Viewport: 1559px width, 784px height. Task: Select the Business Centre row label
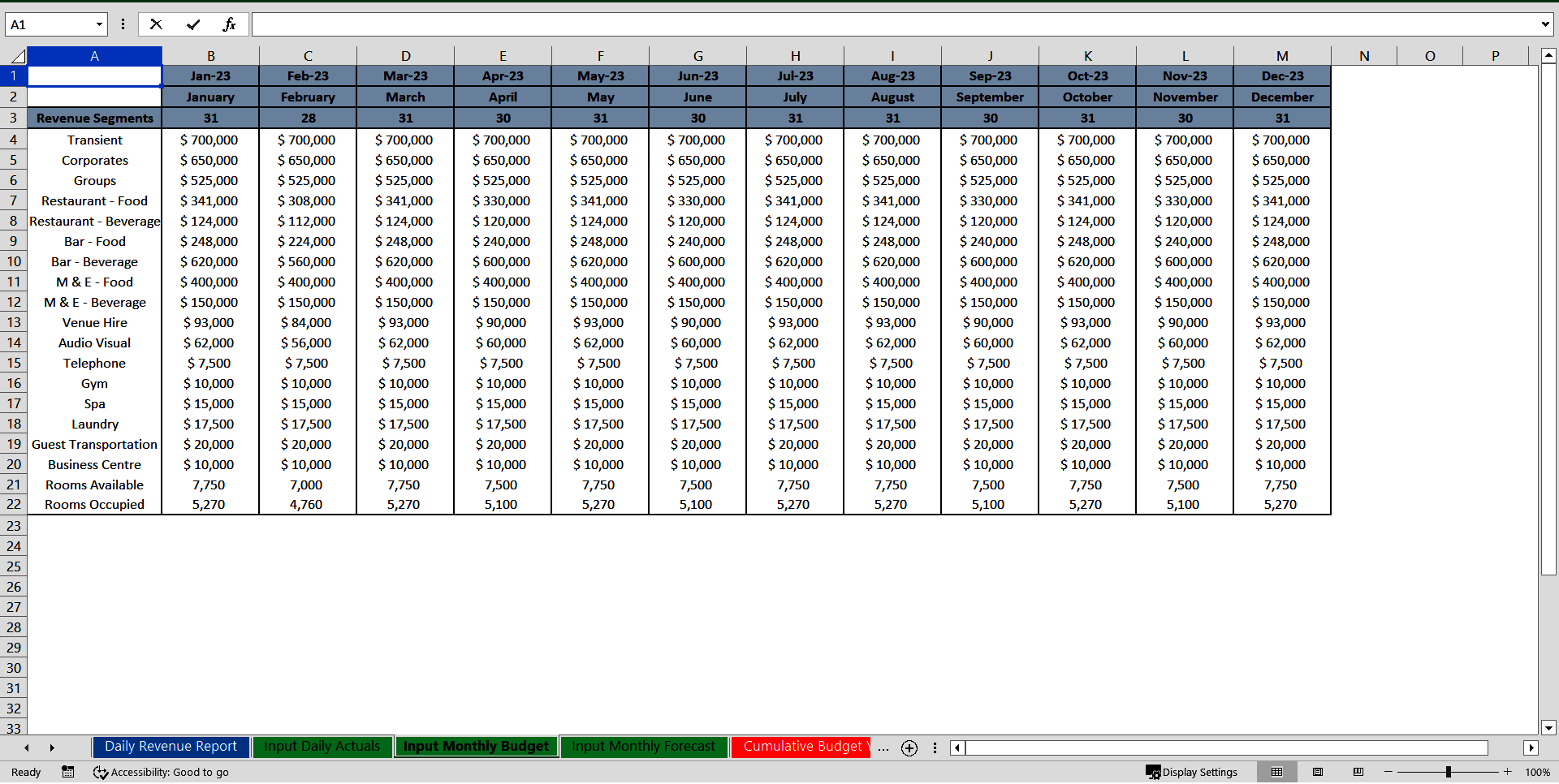pyautogui.click(x=94, y=464)
